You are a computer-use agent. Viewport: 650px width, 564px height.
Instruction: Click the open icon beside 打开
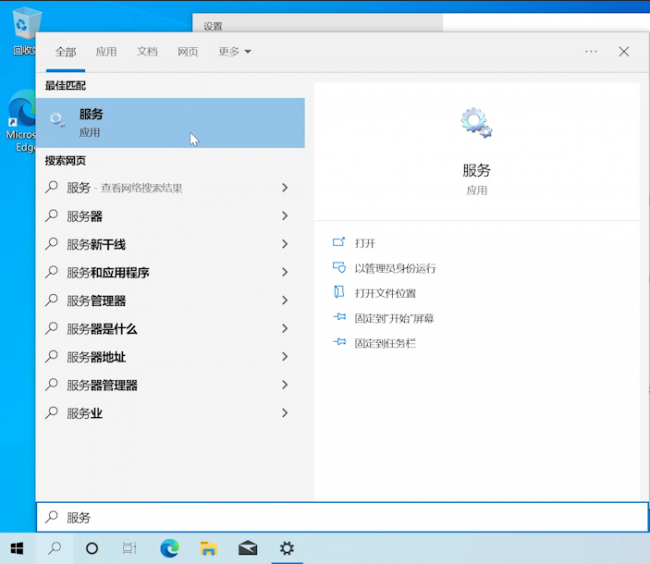[339, 242]
